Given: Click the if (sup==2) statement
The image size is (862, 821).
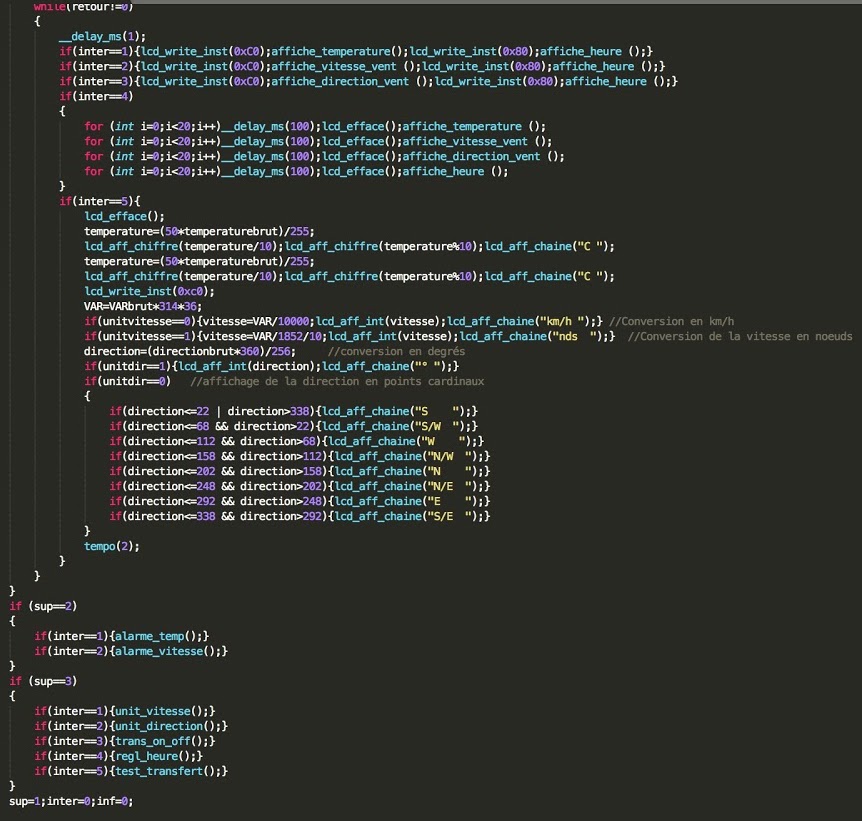Looking at the screenshot, I should 42,606.
